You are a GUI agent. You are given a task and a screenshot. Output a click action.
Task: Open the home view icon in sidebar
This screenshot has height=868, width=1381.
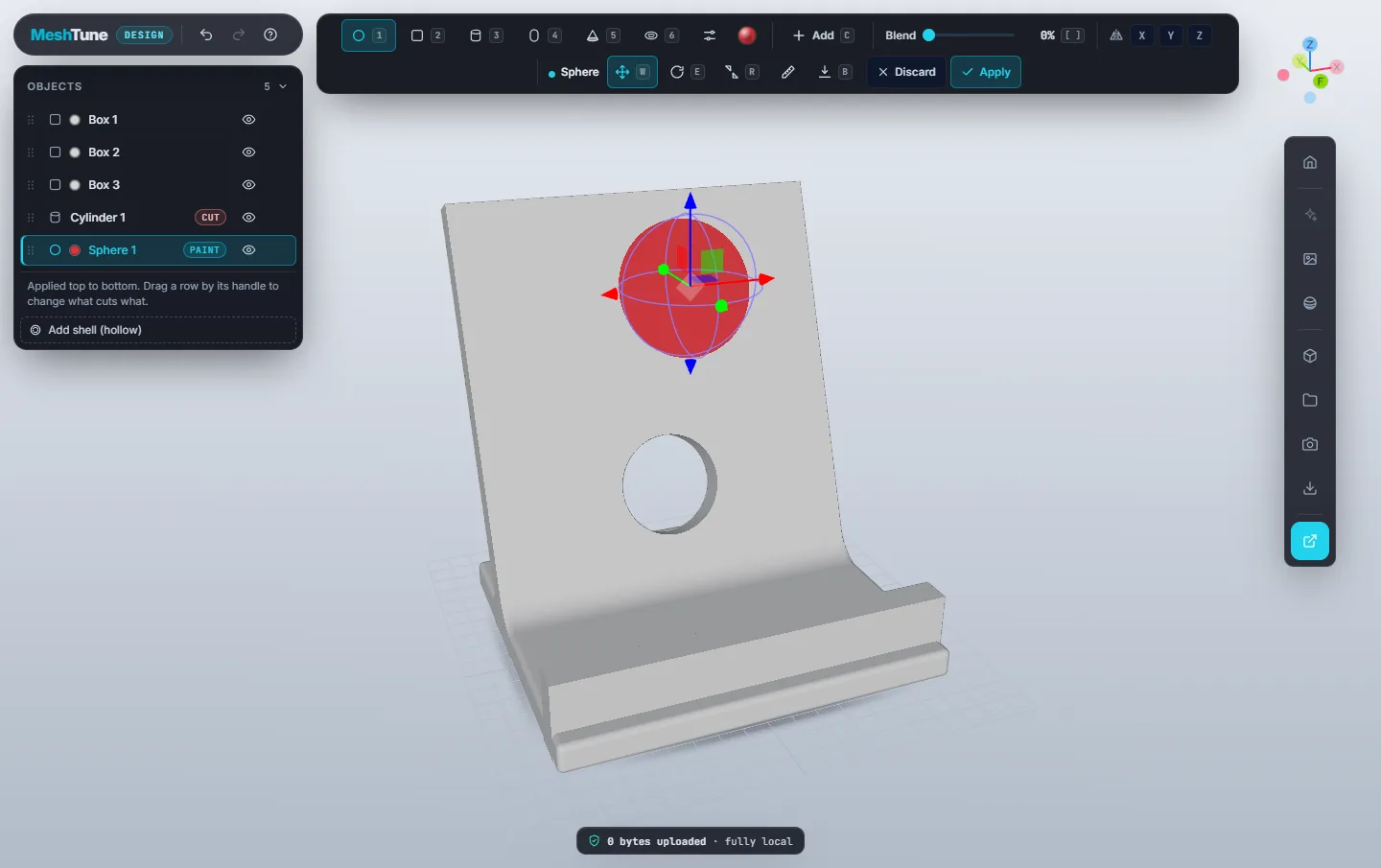coord(1310,162)
